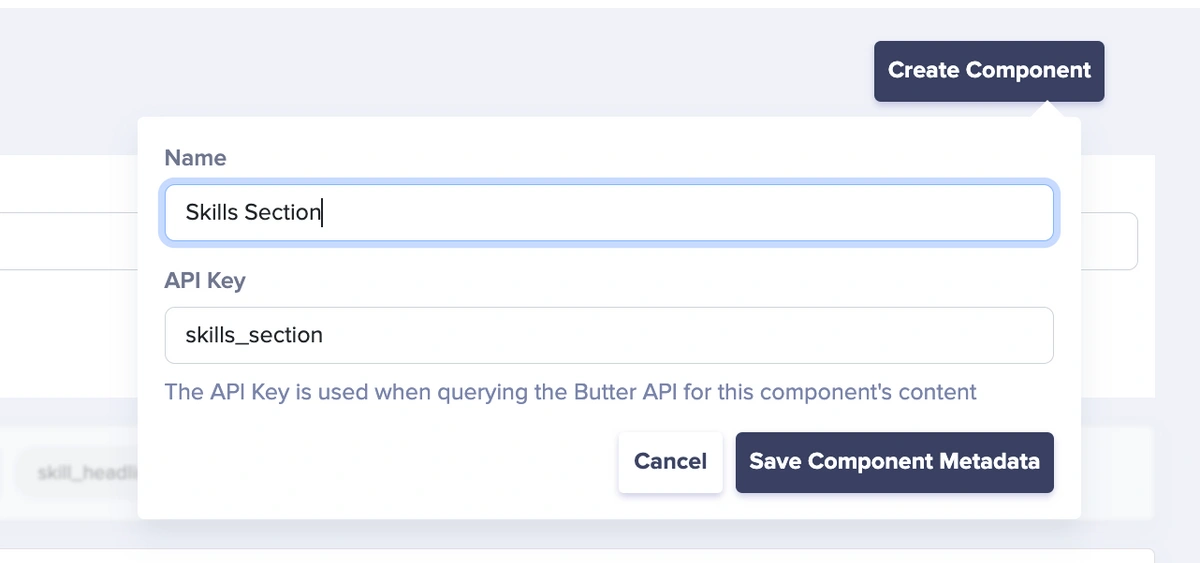Click the Name field label

(x=195, y=158)
